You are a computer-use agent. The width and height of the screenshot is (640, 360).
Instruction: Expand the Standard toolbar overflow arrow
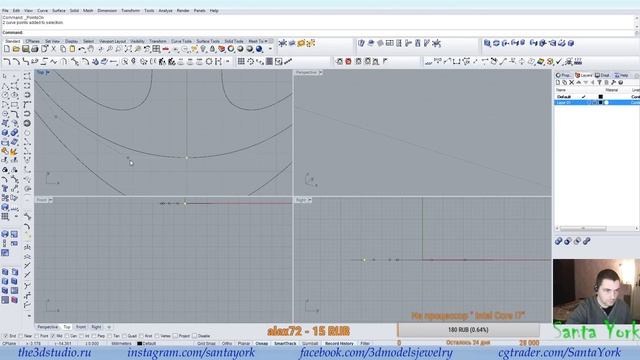[270, 49]
